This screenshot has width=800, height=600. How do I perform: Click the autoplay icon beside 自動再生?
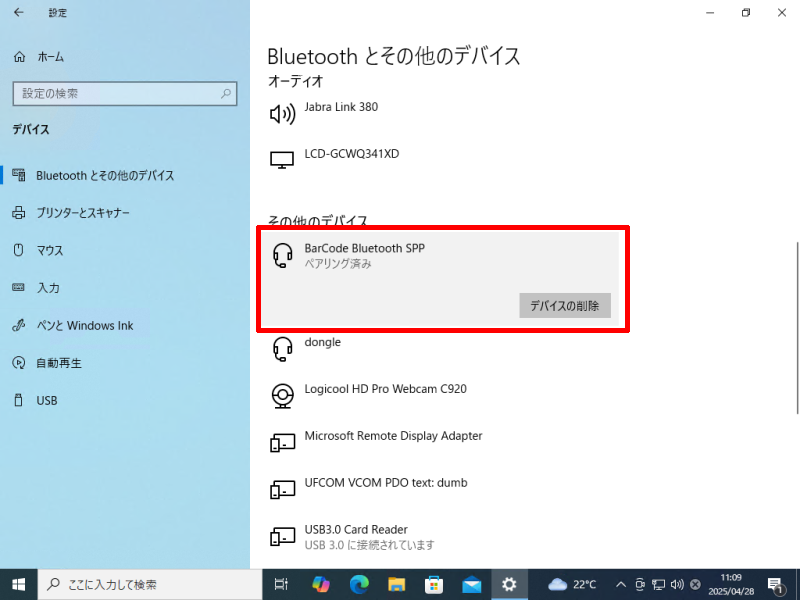(x=19, y=363)
